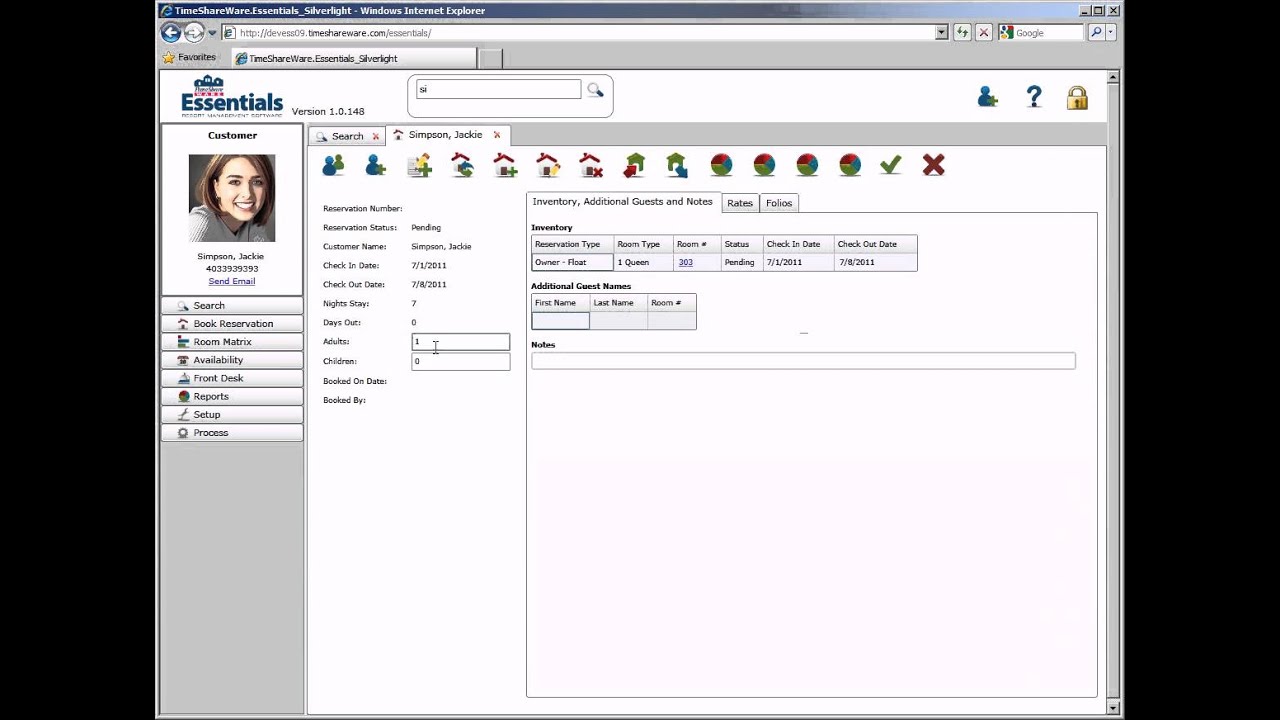The width and height of the screenshot is (1280, 720).
Task: Click the green house with red arrow icon
Action: point(634,165)
